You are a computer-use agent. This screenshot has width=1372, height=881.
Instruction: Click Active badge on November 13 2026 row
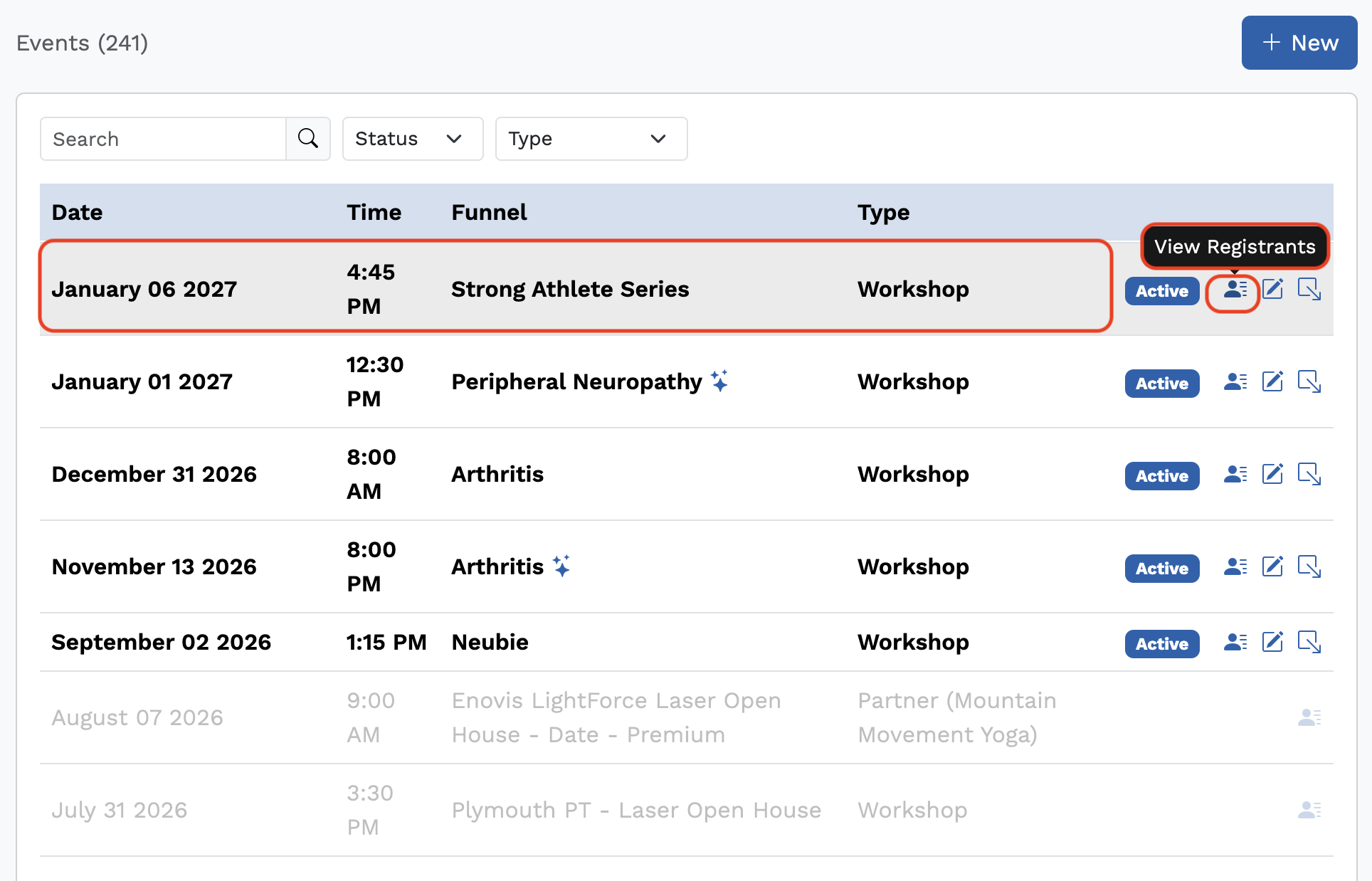pos(1162,569)
